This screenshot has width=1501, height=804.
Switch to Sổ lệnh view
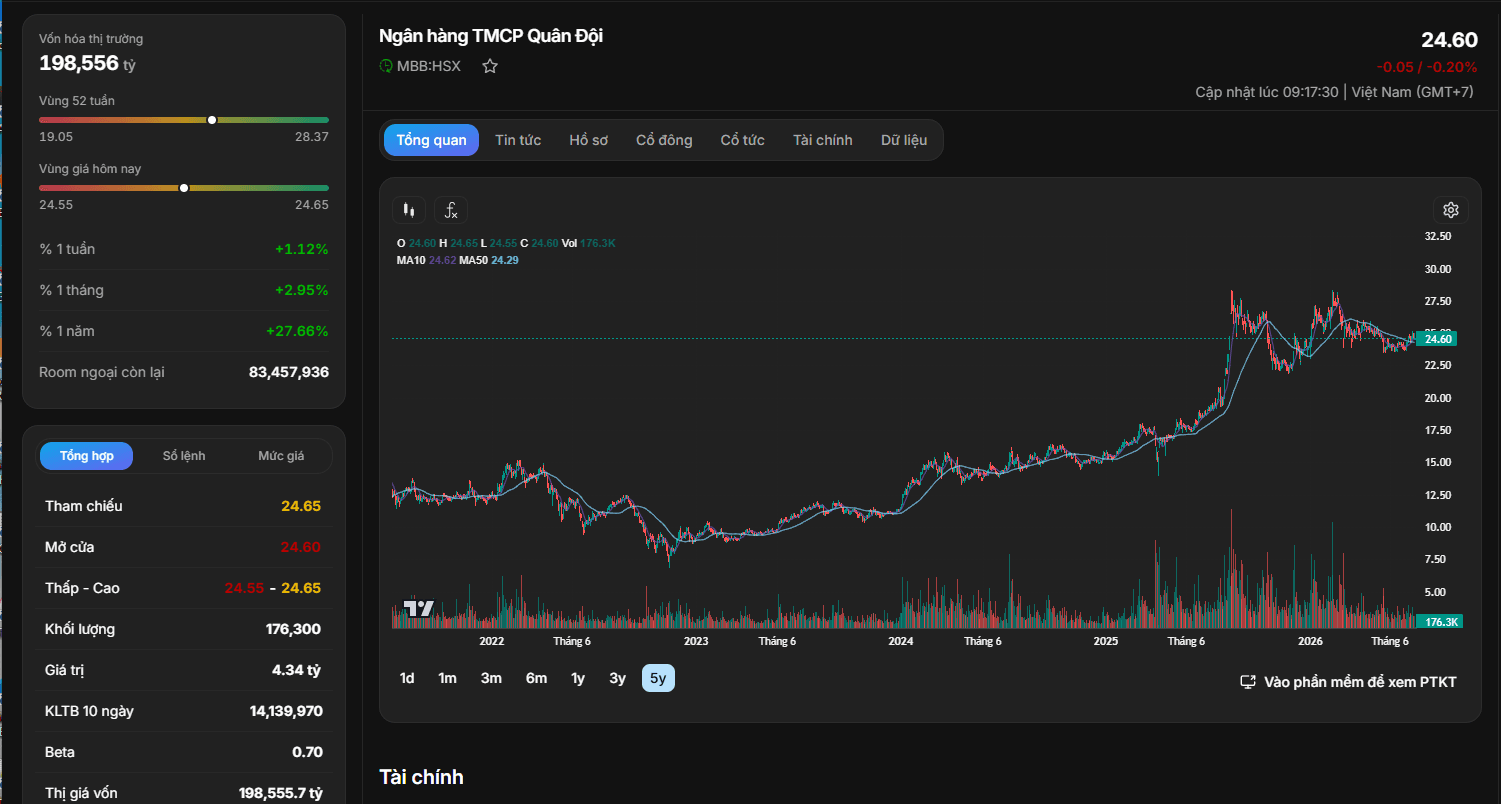(184, 456)
